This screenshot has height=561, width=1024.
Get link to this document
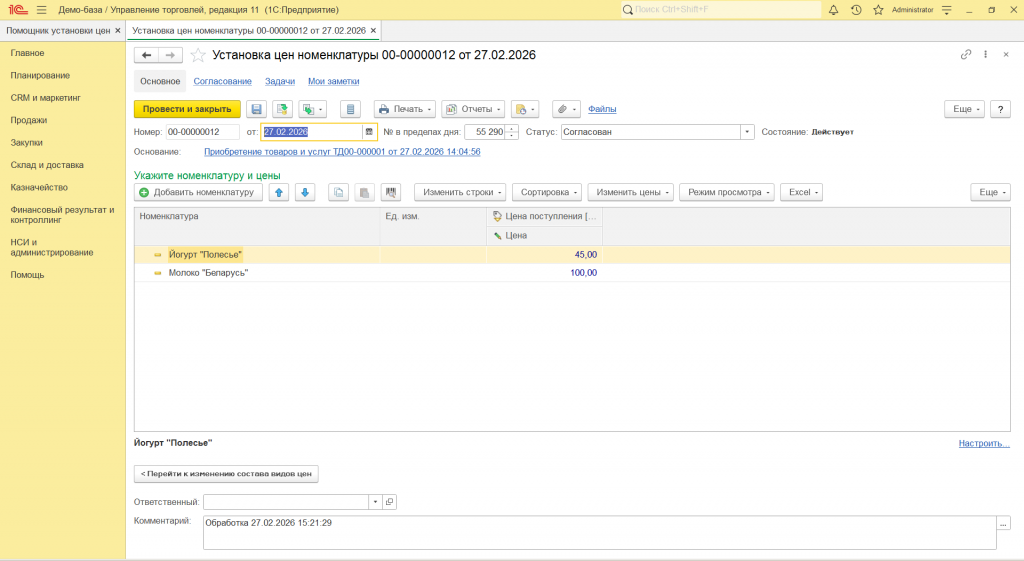(966, 55)
